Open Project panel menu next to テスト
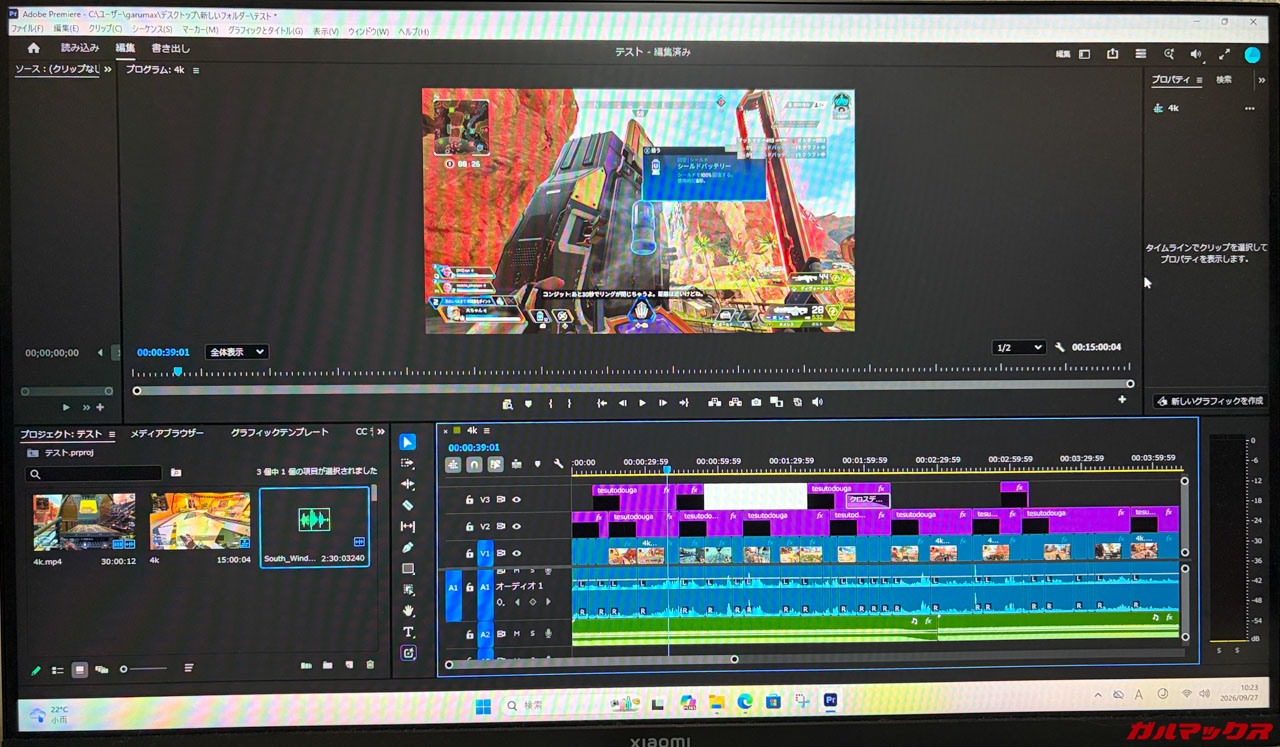This screenshot has width=1280, height=747. tap(112, 434)
